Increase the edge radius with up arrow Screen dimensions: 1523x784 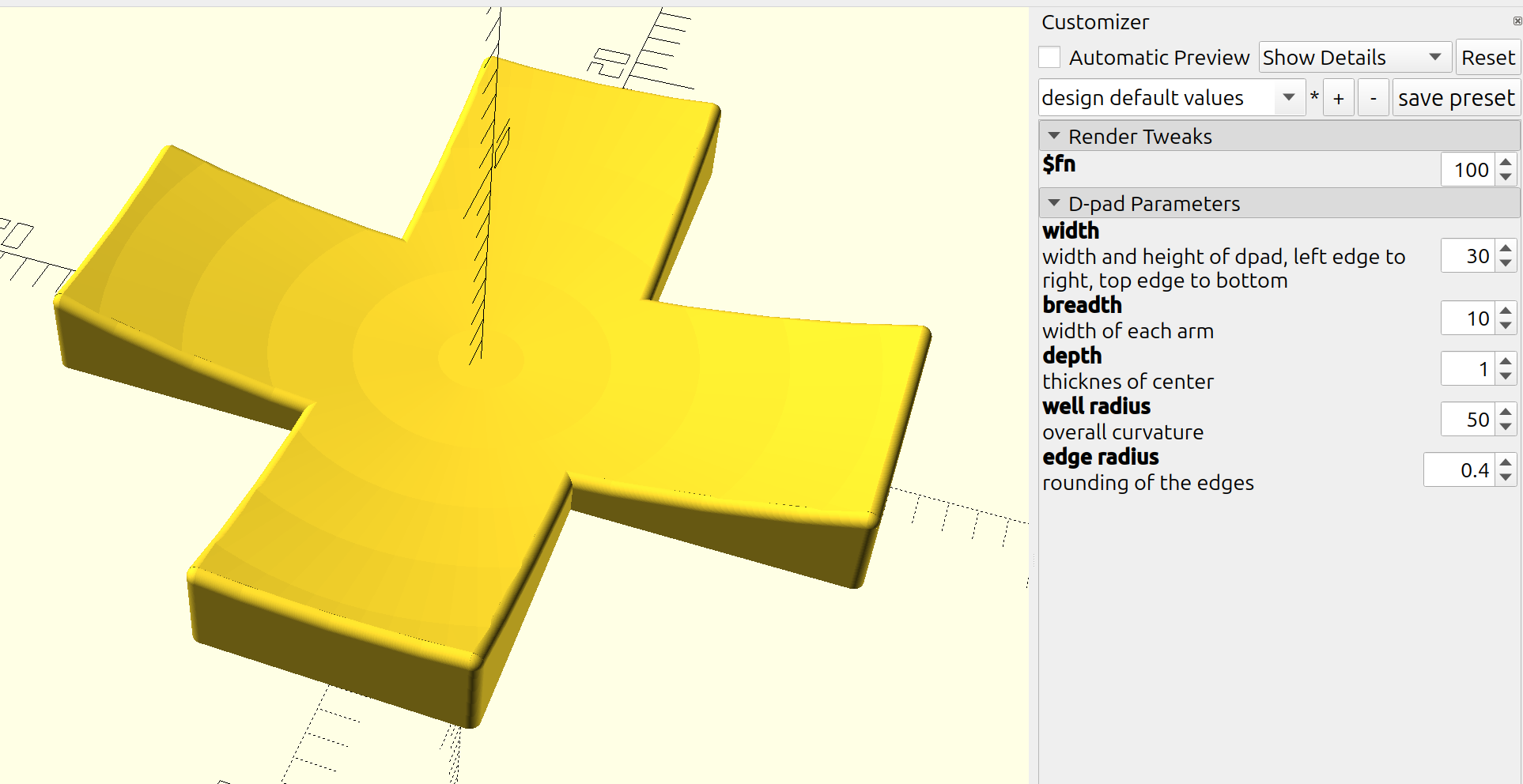point(1506,462)
